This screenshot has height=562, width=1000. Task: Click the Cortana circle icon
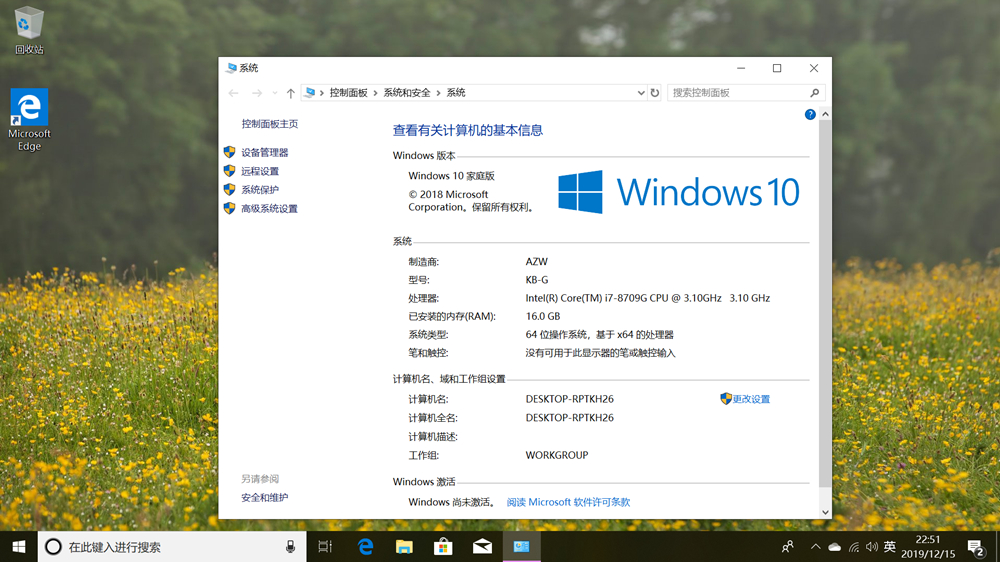coord(54,547)
